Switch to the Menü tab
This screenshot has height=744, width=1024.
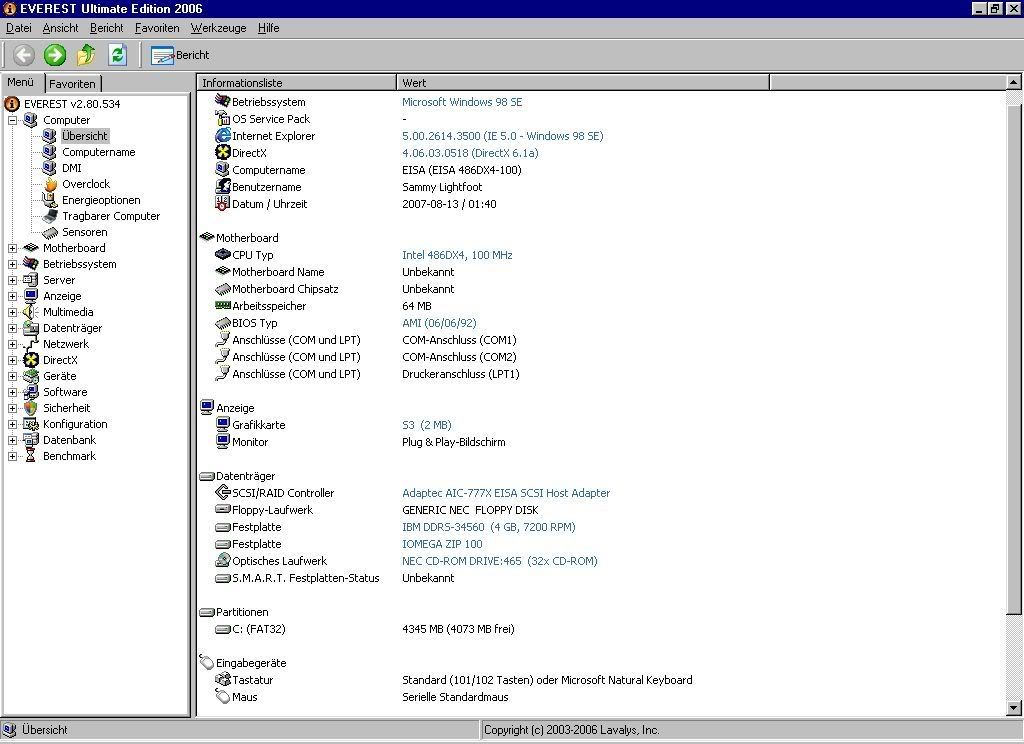[x=22, y=82]
